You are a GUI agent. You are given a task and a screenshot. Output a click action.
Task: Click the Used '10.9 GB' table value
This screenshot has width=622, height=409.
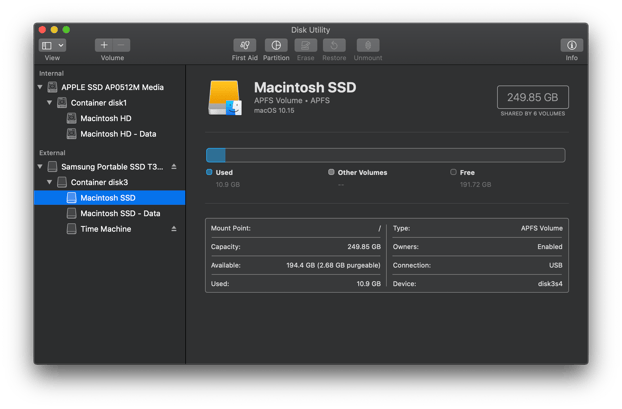tap(369, 284)
